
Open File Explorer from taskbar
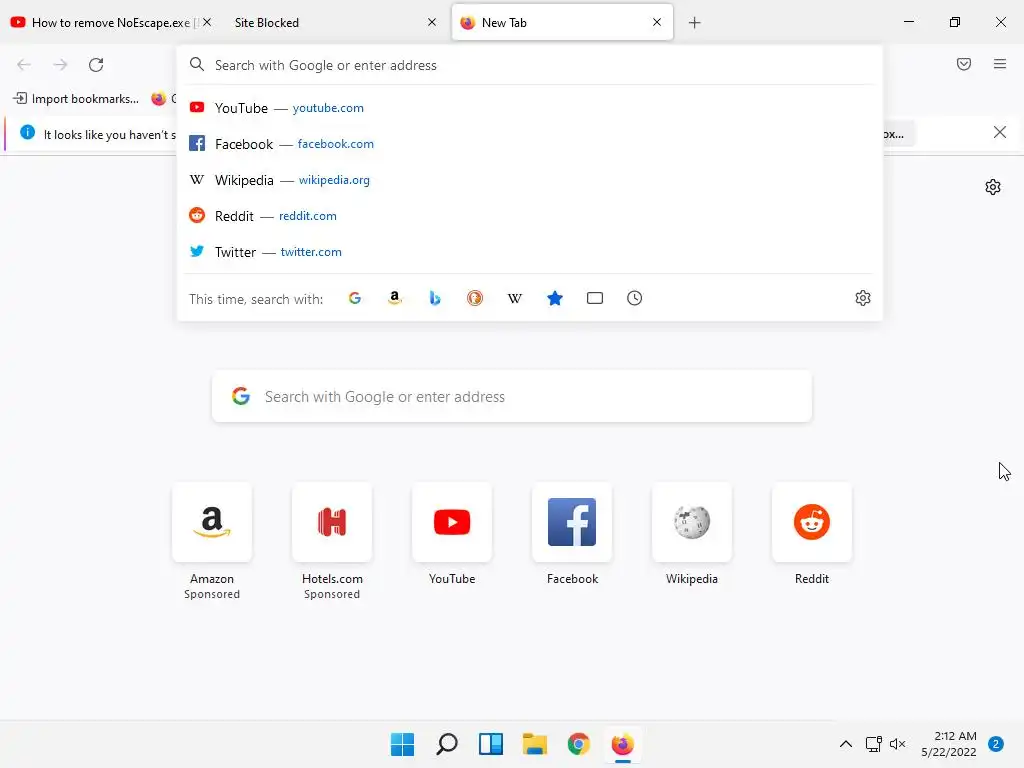pyautogui.click(x=535, y=744)
